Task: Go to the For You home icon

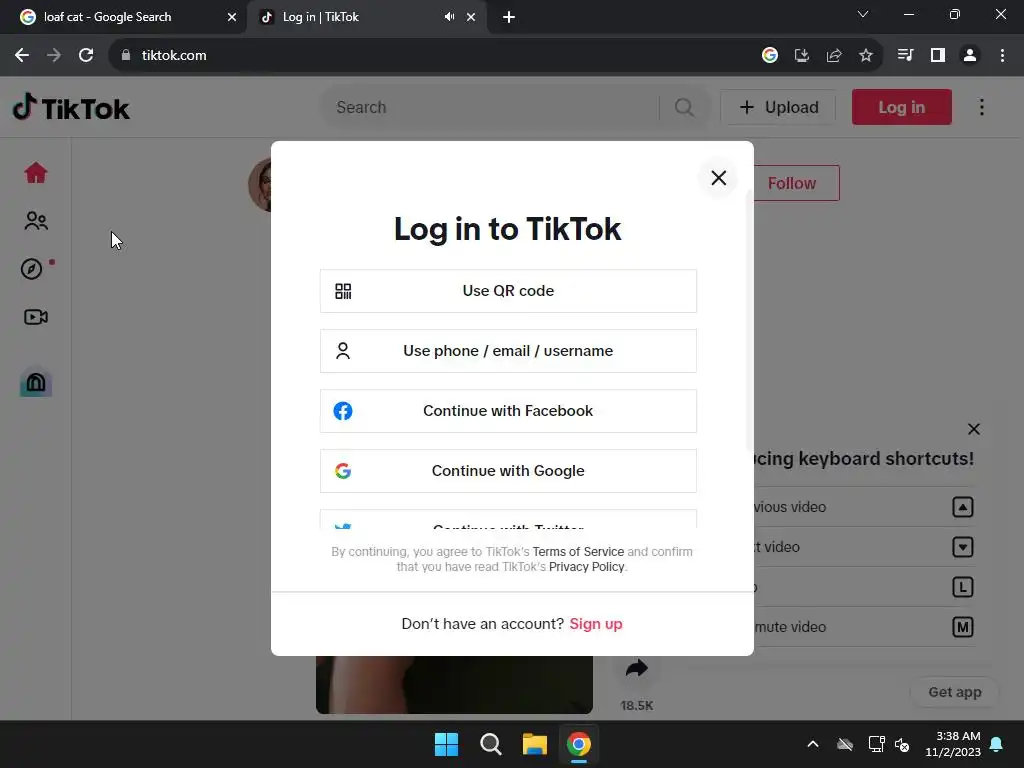Action: click(x=36, y=173)
